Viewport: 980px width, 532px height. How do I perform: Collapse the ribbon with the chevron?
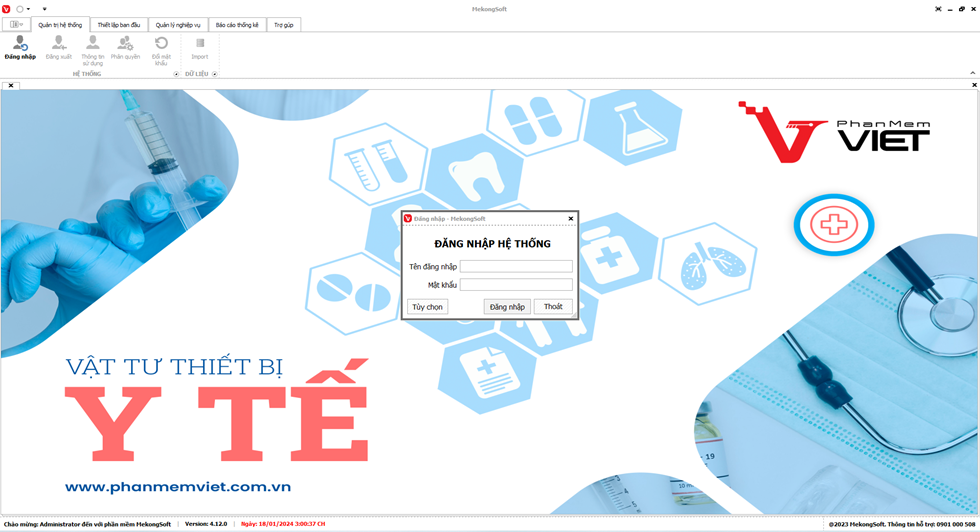point(972,73)
